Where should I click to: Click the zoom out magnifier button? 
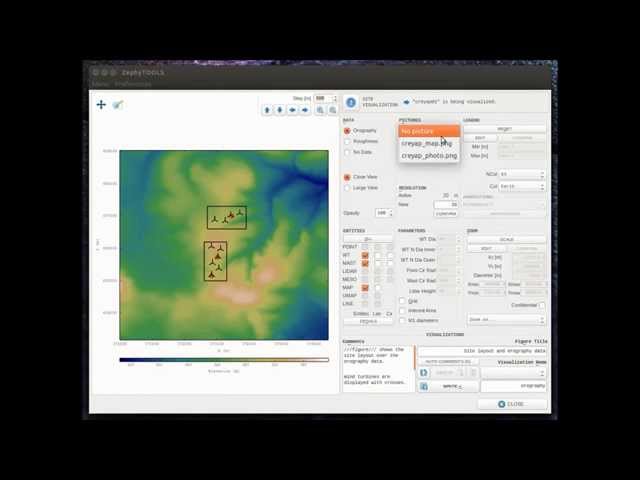pos(333,110)
